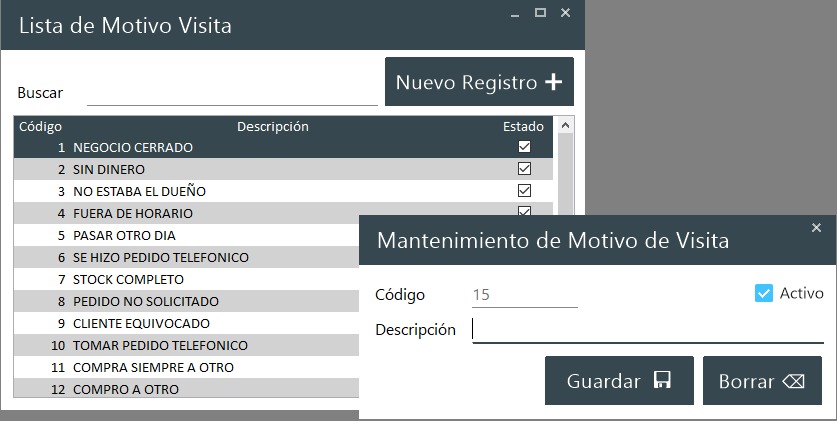Select the row COMPRA SIEMPRE A OTRO

(200, 367)
